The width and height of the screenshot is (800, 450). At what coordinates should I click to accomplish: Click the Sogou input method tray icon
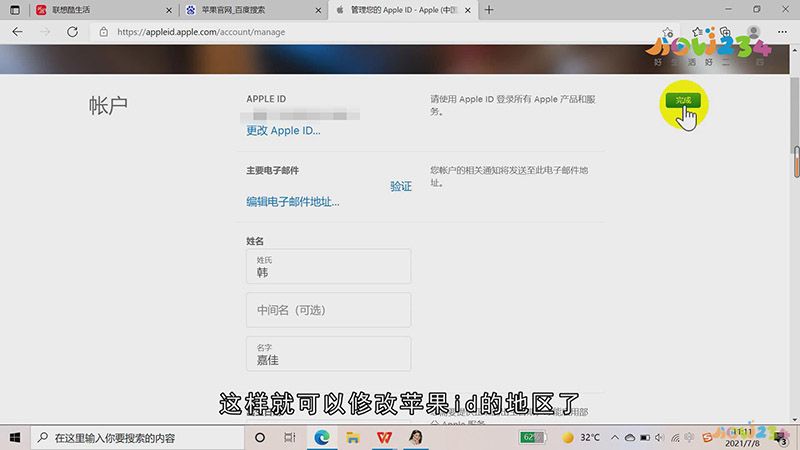click(707, 438)
